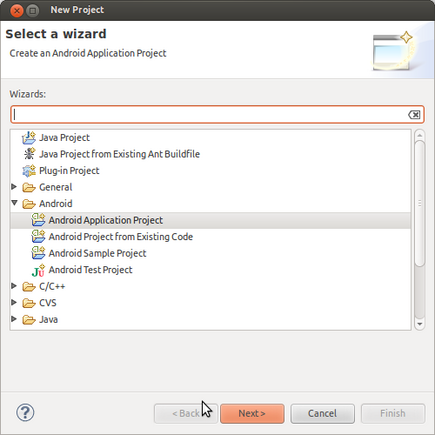
Task: Clear the wizard filter text with the erase icon
Action: tap(414, 115)
